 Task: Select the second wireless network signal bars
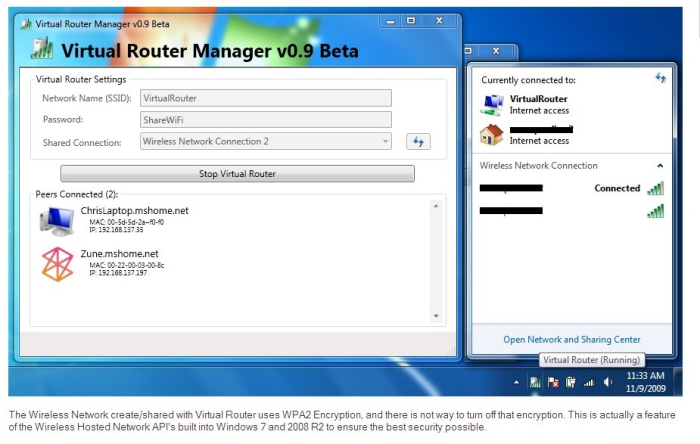tap(655, 211)
